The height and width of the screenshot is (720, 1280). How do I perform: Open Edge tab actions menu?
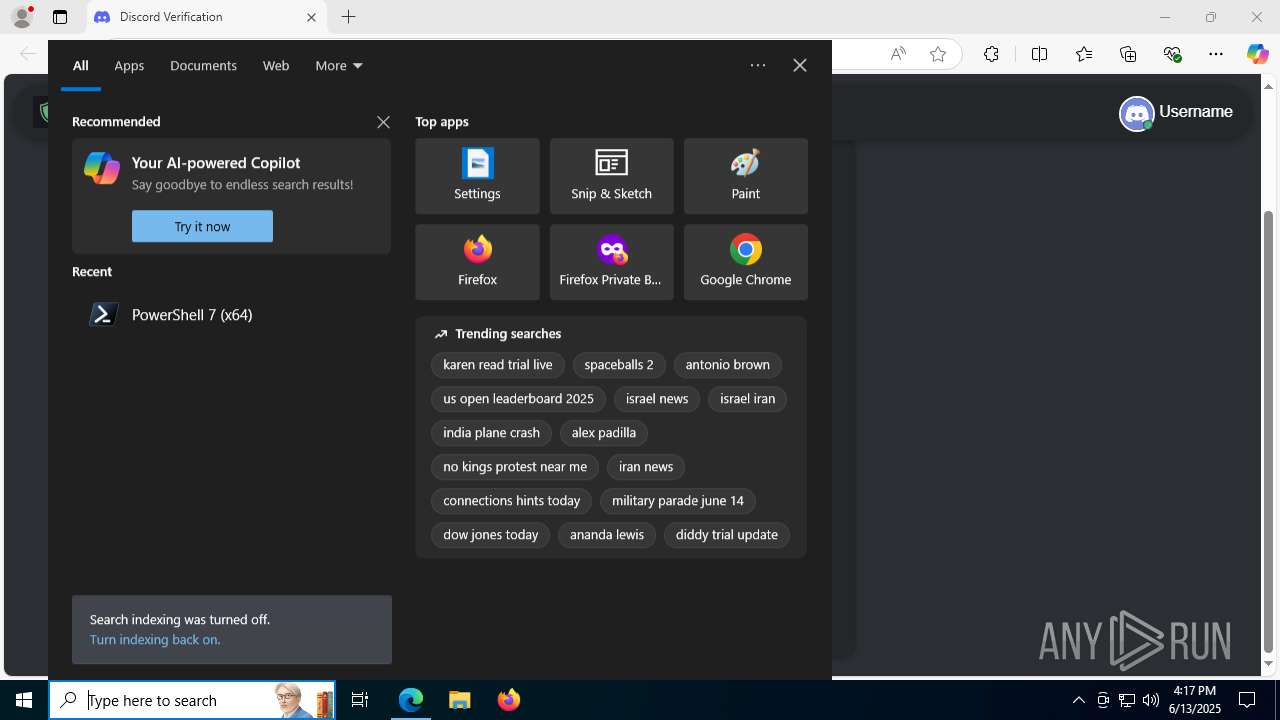coord(60,17)
